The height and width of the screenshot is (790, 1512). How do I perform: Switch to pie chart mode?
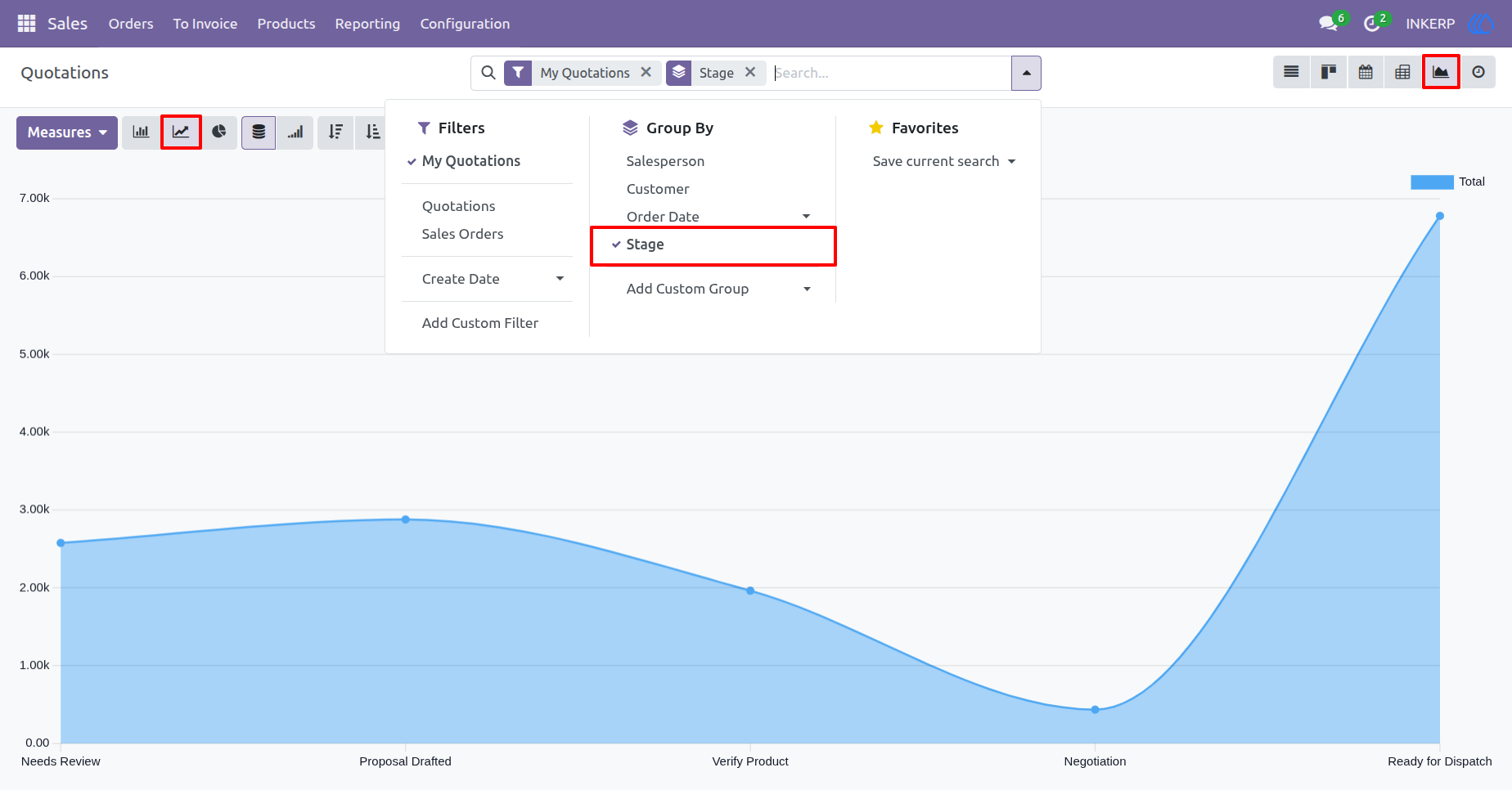[219, 132]
